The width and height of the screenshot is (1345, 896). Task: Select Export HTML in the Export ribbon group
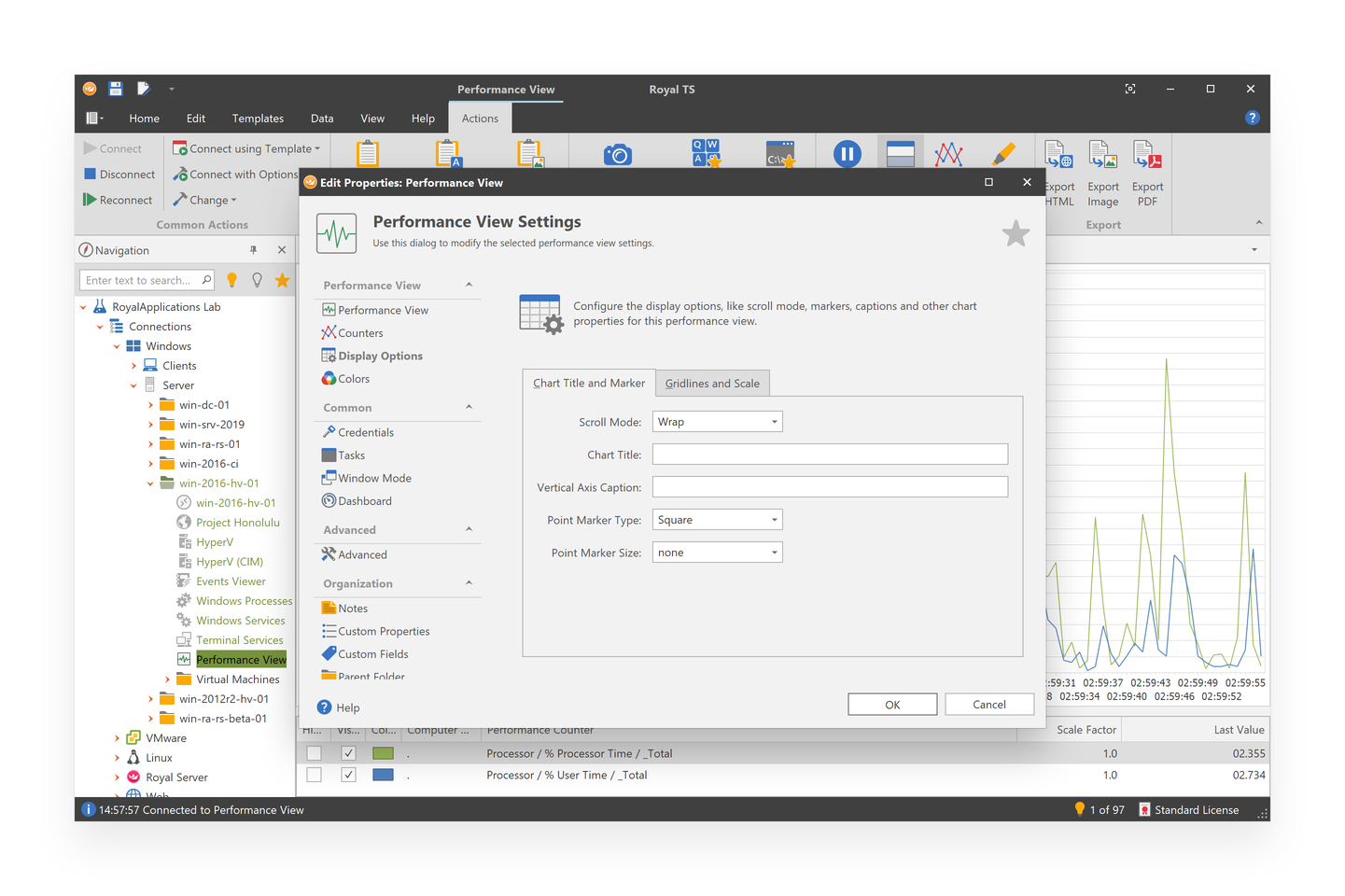tap(1058, 172)
